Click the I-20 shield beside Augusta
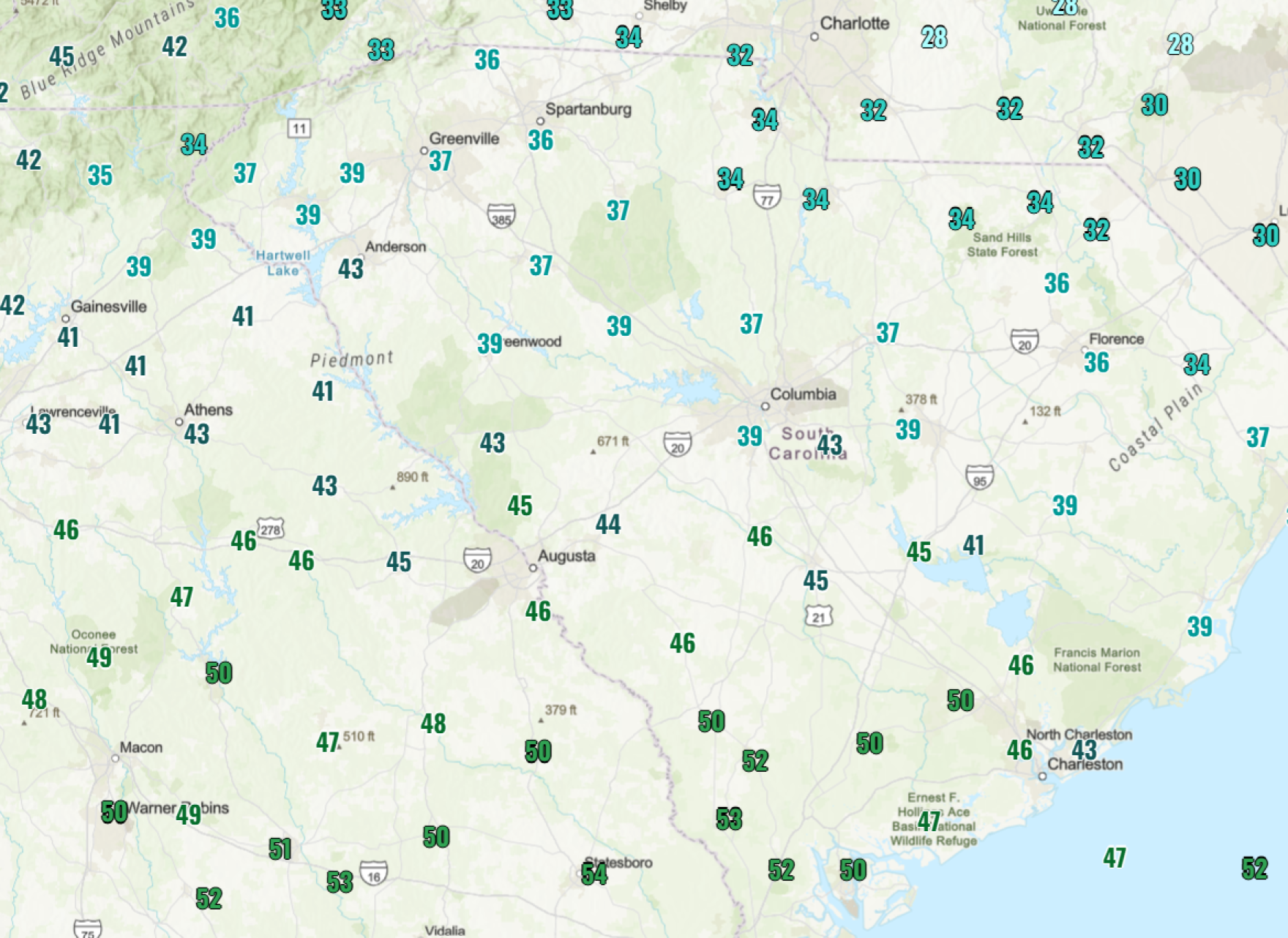Screen dimensions: 1288x938 tap(477, 560)
